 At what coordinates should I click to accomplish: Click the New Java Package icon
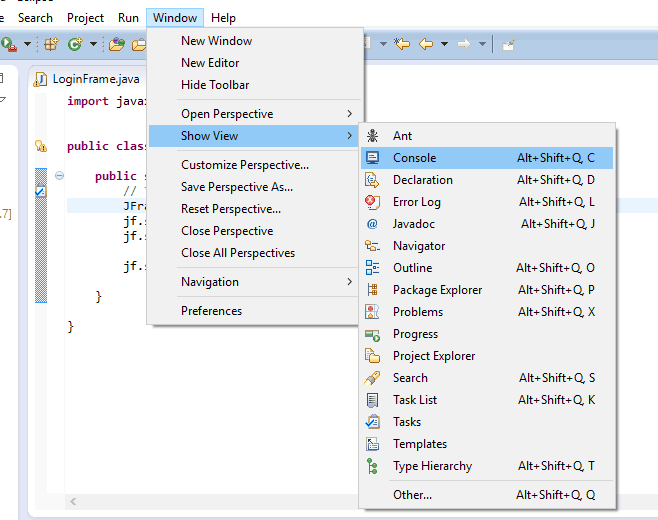51,44
